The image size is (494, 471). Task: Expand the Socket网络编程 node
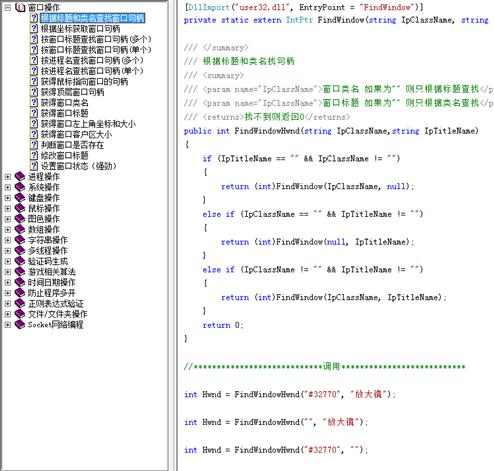(x=8, y=325)
